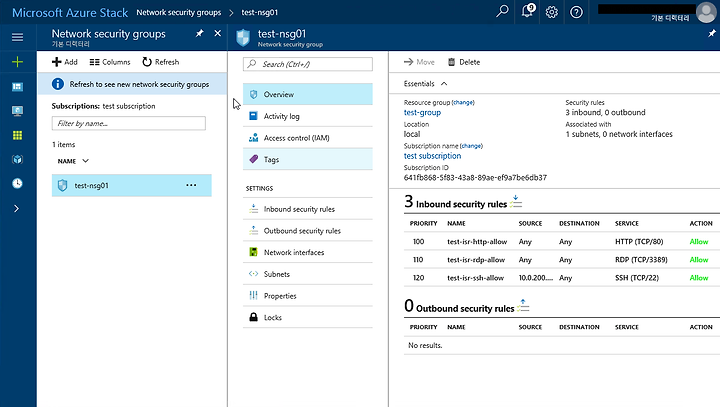720x407 pixels.
Task: Click the test-nsg01 shield icon in the blade header
Action: [x=243, y=38]
